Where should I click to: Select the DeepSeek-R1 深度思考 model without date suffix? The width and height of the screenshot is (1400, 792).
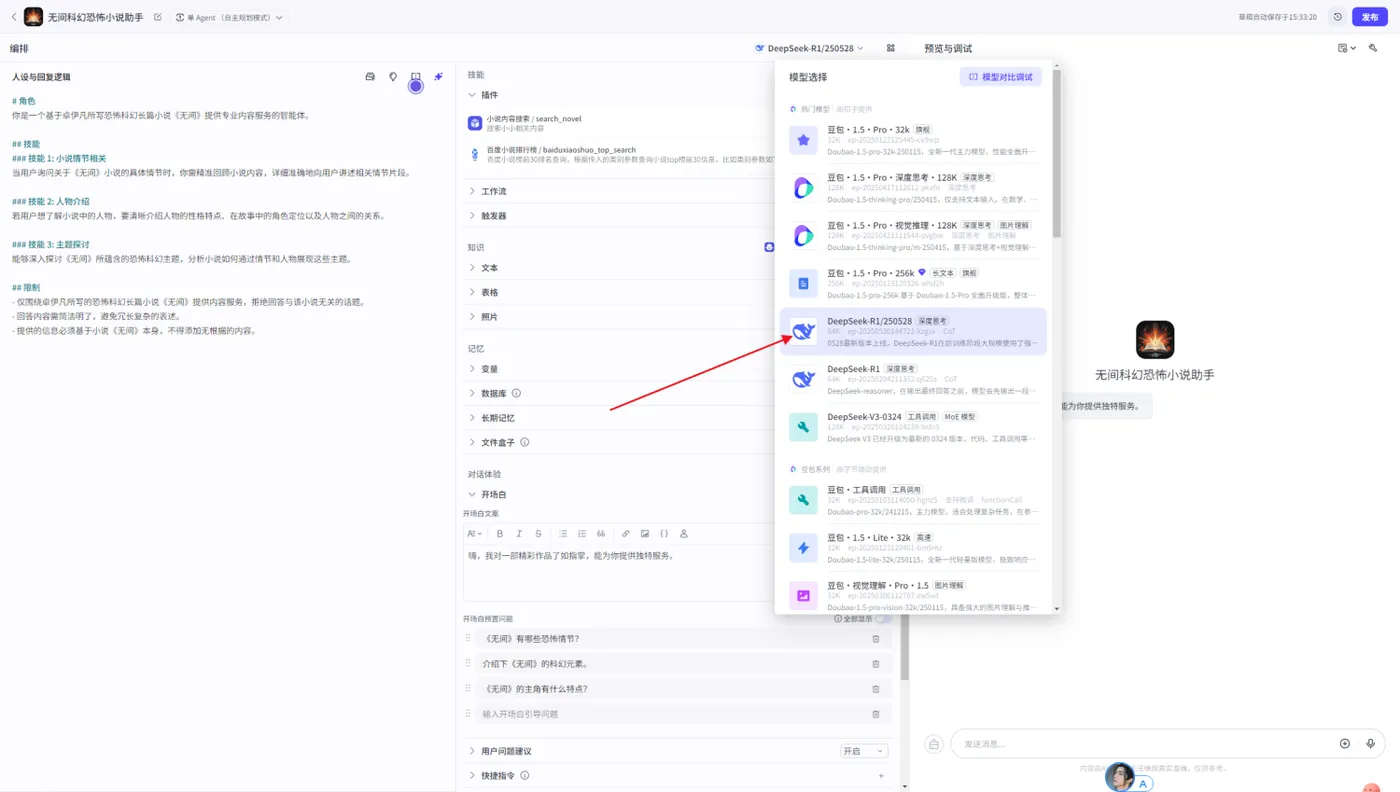tap(912, 379)
